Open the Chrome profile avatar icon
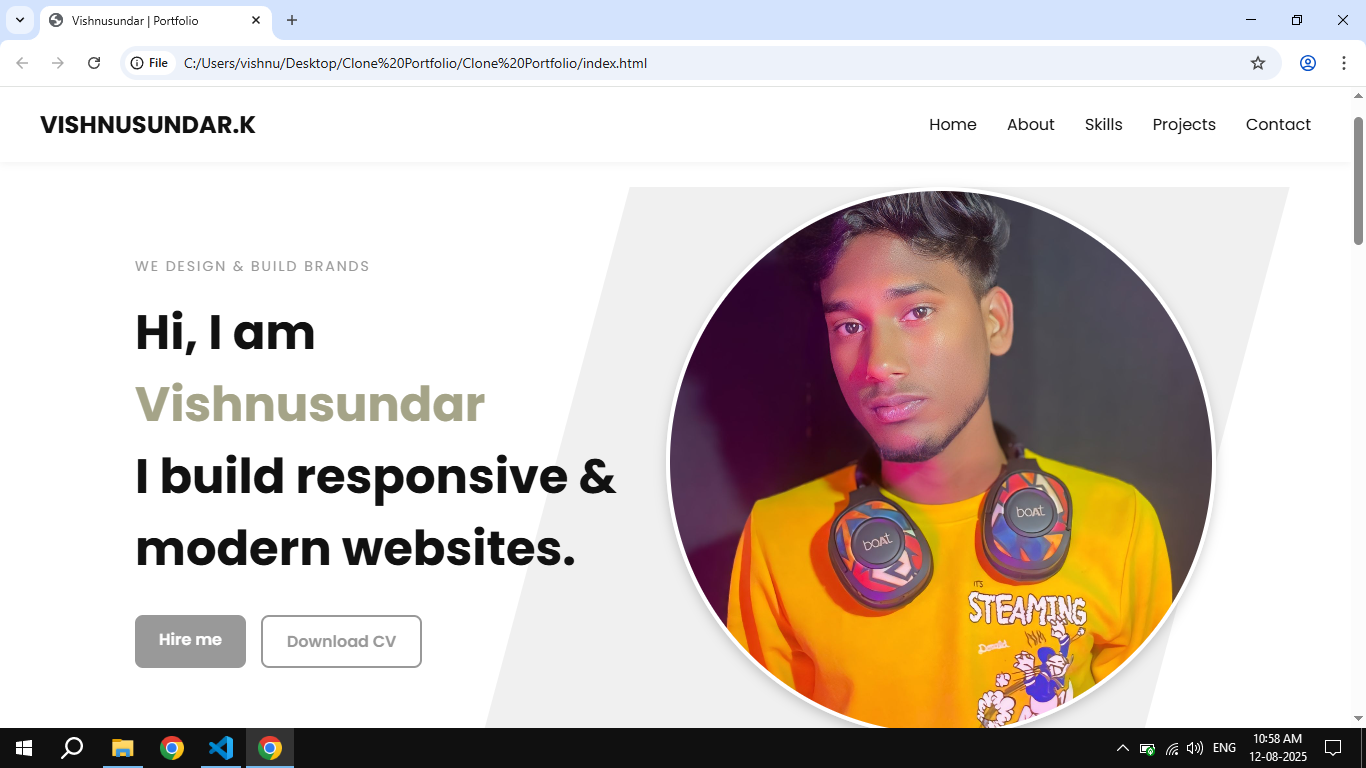 pyautogui.click(x=1308, y=63)
